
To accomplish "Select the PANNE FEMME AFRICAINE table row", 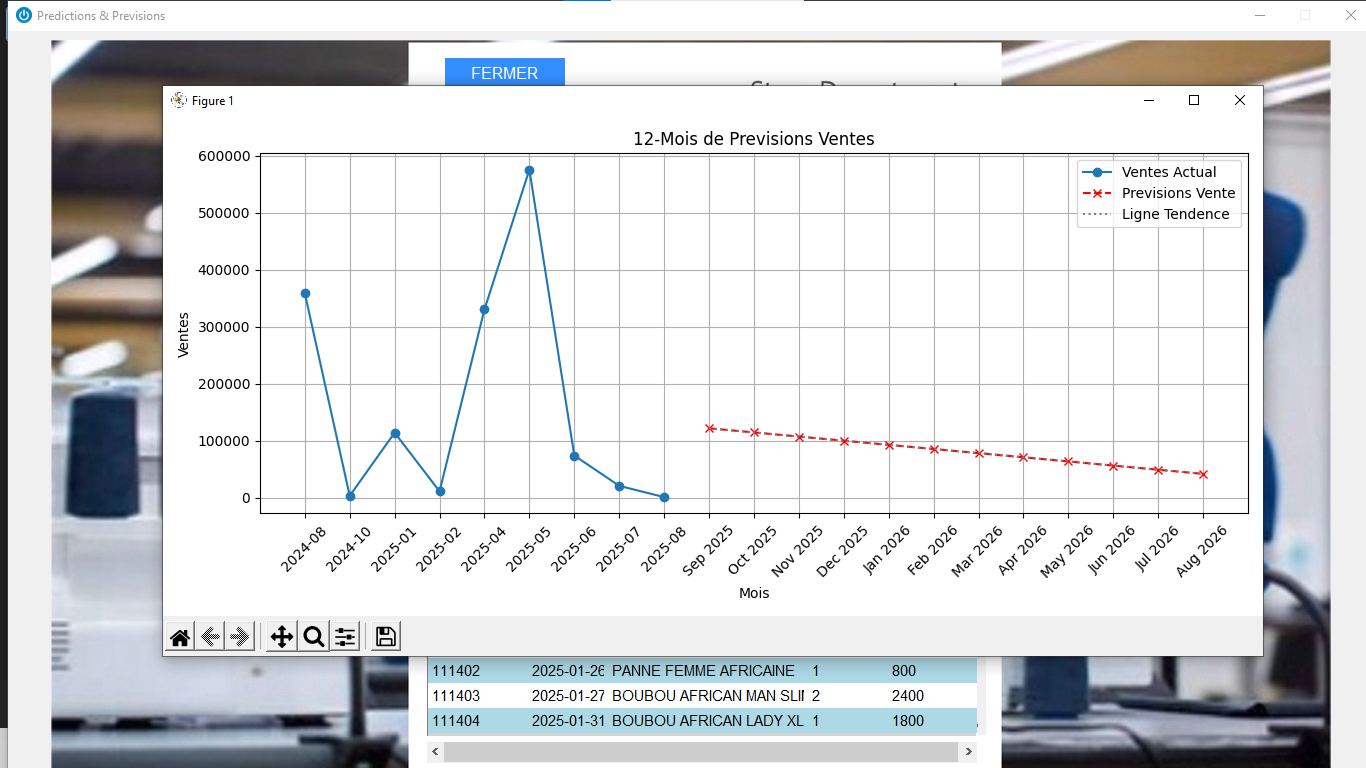I will 702,671.
